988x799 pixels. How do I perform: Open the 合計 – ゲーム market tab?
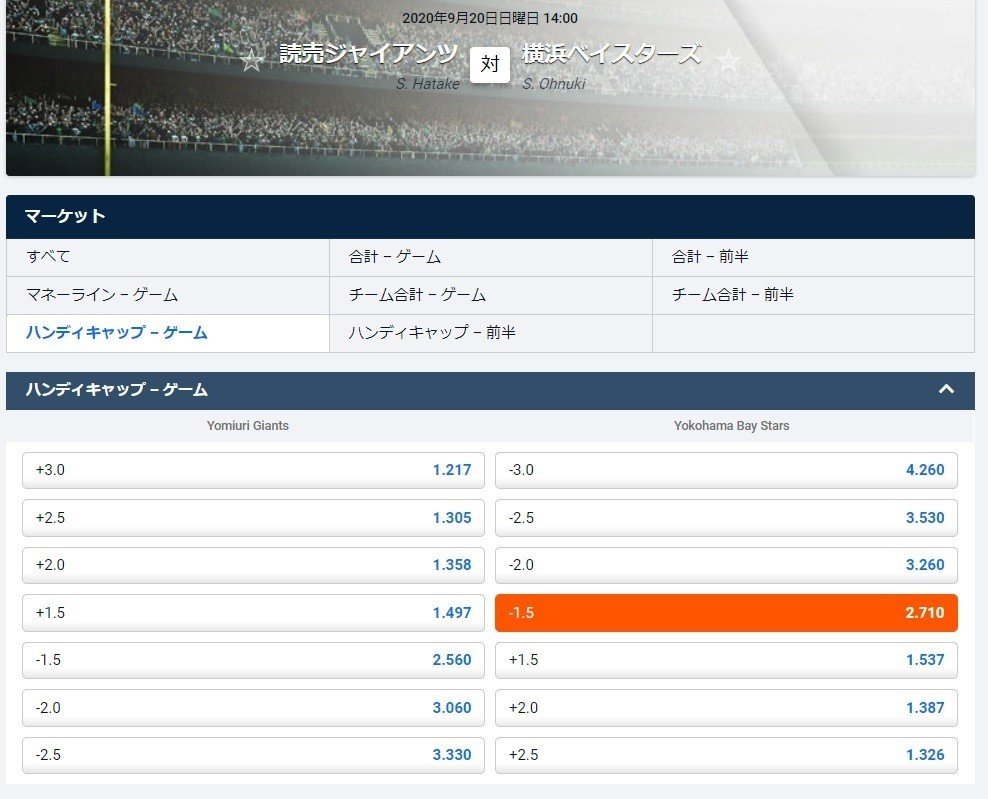tap(490, 257)
